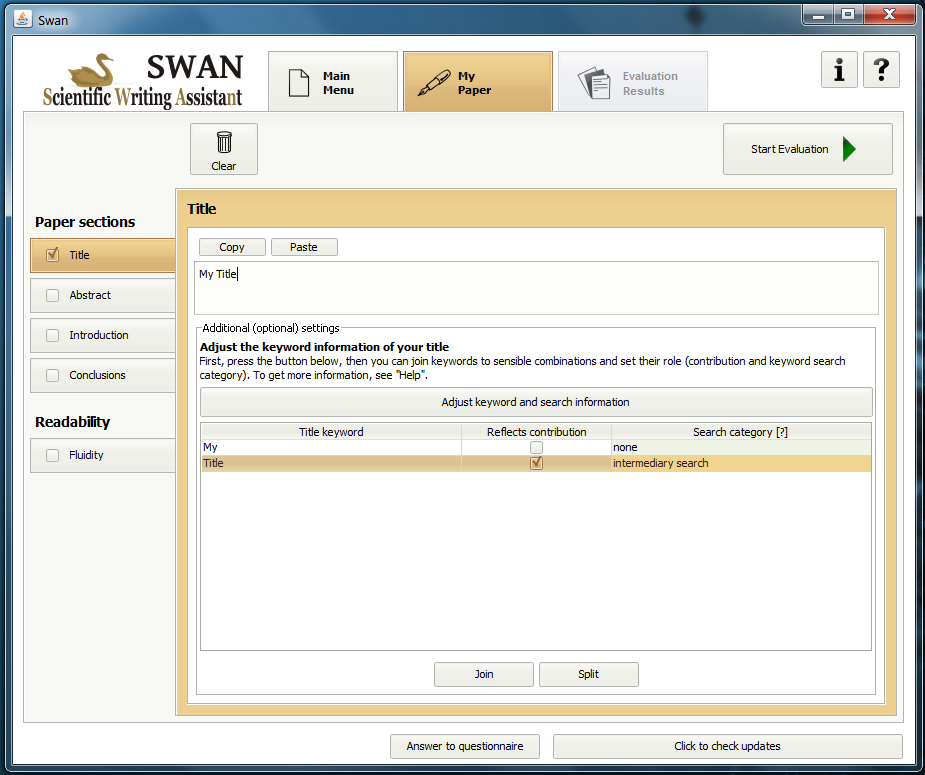Switch to My Paper tab
The image size is (925, 775).
[x=478, y=82]
